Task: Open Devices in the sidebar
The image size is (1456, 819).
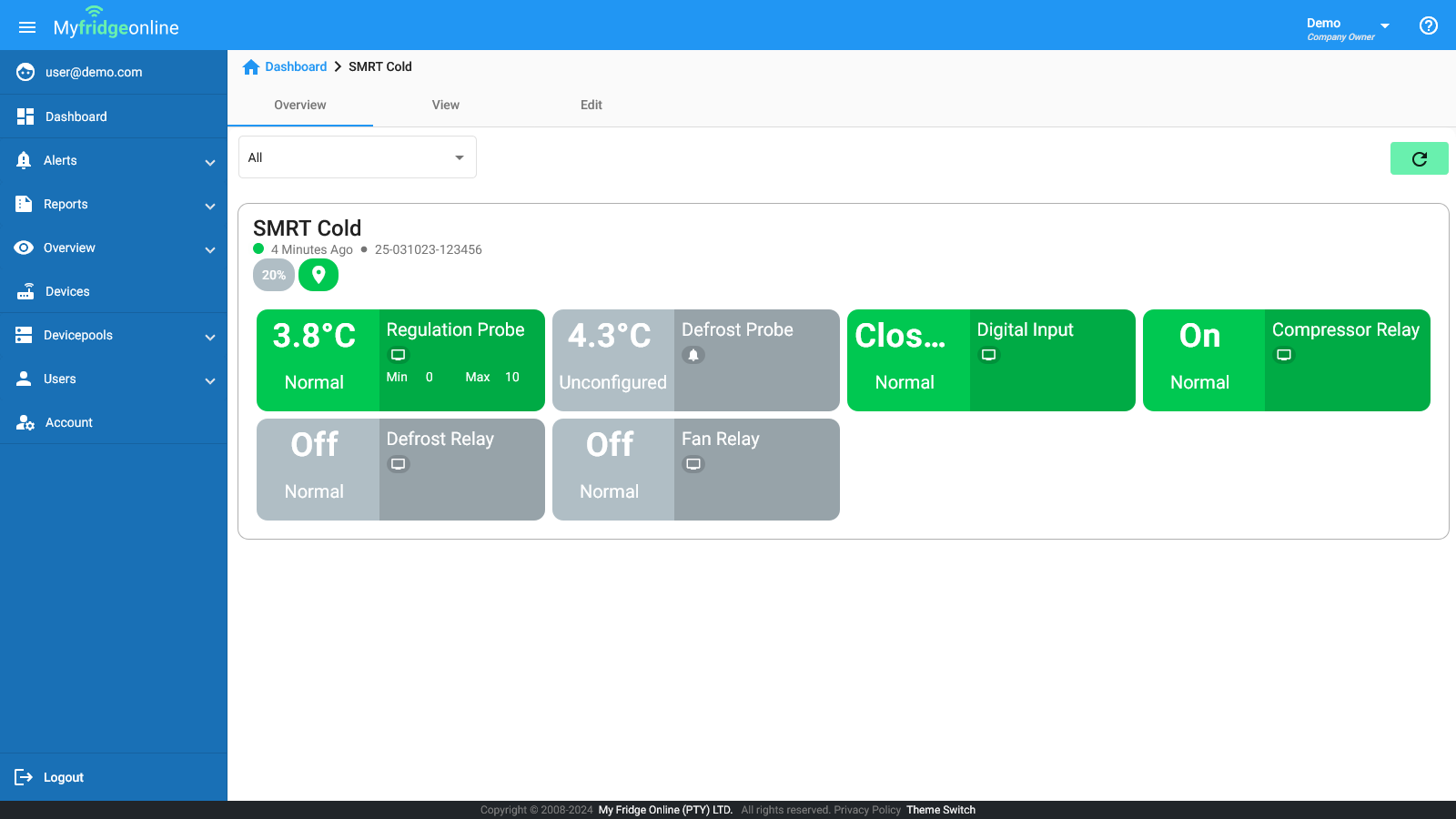Action: pos(114,291)
